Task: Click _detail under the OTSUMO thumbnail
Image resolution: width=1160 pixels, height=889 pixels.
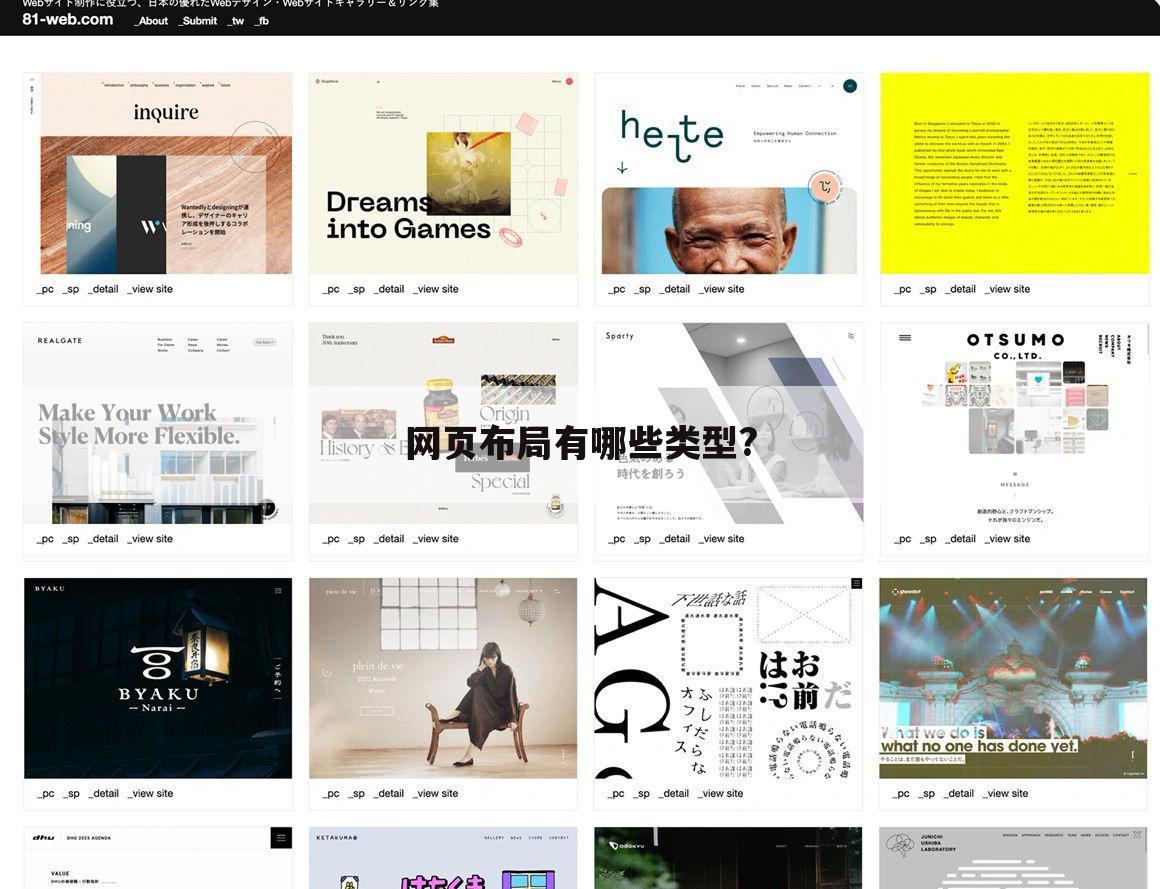Action: point(960,539)
